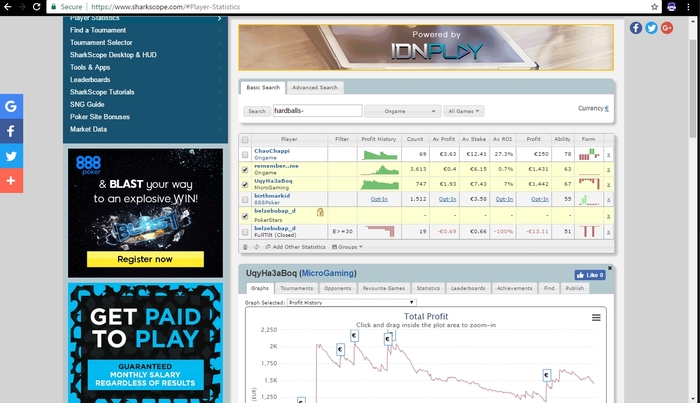This screenshot has width=700, height=403.
Task: Open the Statistics tab
Action: tap(428, 288)
